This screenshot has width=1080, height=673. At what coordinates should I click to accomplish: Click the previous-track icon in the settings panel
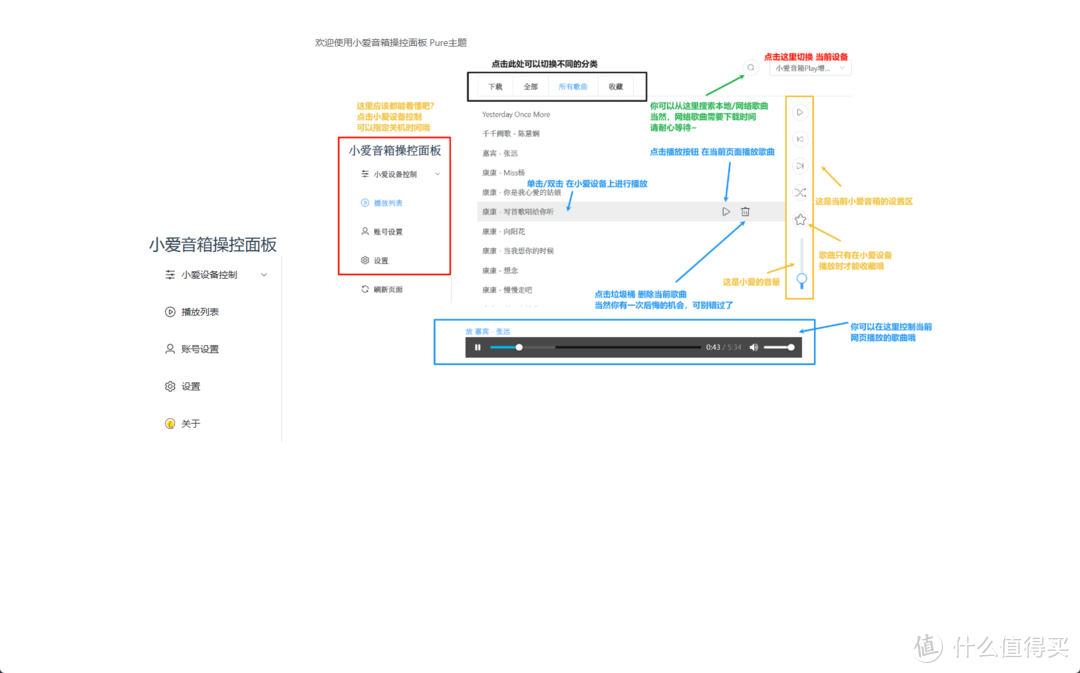point(801,139)
